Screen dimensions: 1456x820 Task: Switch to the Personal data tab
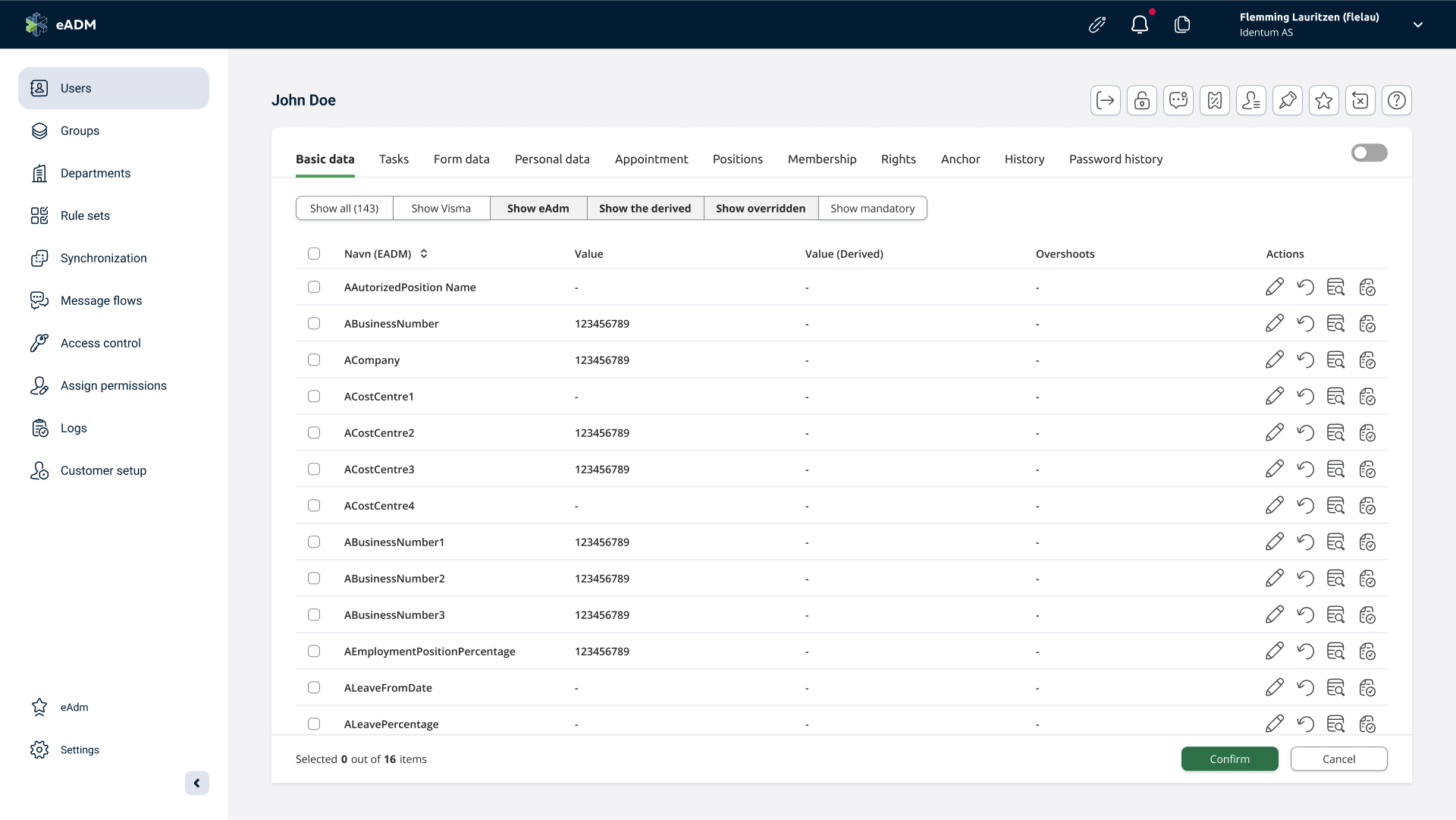[552, 159]
